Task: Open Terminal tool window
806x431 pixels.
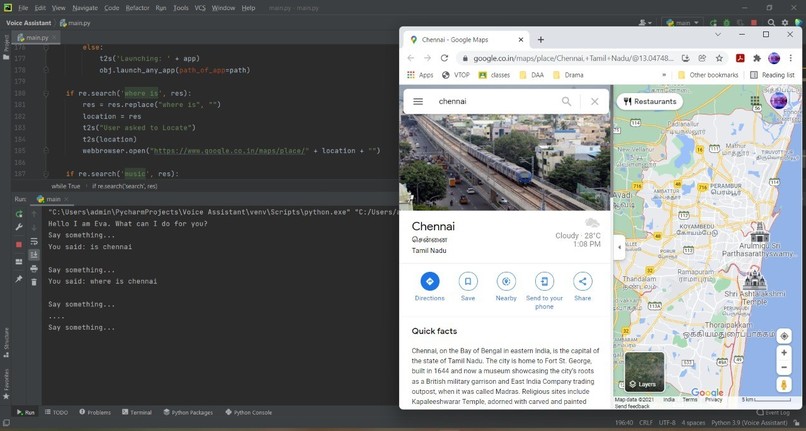Action: click(x=137, y=412)
